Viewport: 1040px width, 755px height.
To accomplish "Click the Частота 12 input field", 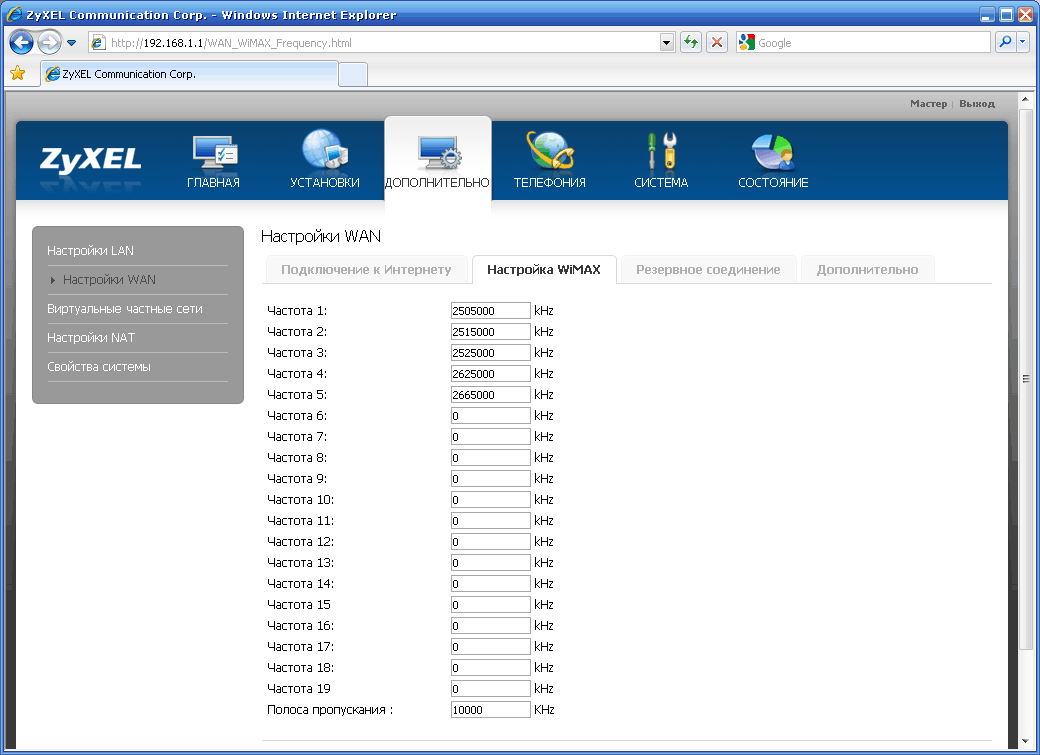I will pyautogui.click(x=490, y=541).
